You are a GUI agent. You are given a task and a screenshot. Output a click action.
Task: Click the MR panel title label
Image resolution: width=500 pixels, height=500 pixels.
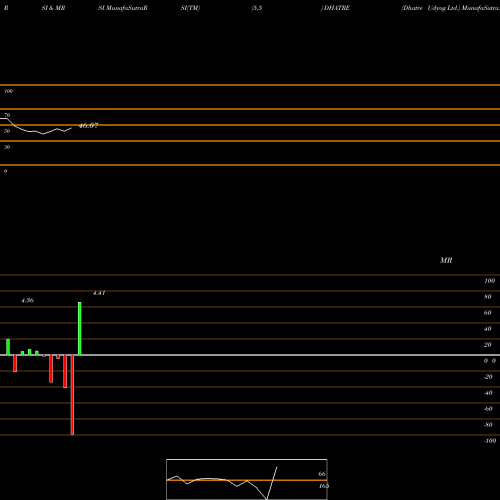point(446,260)
